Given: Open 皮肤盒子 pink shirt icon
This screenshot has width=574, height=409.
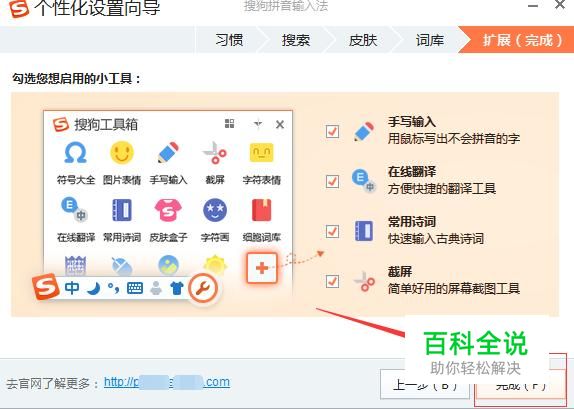Looking at the screenshot, I should 168,210.
